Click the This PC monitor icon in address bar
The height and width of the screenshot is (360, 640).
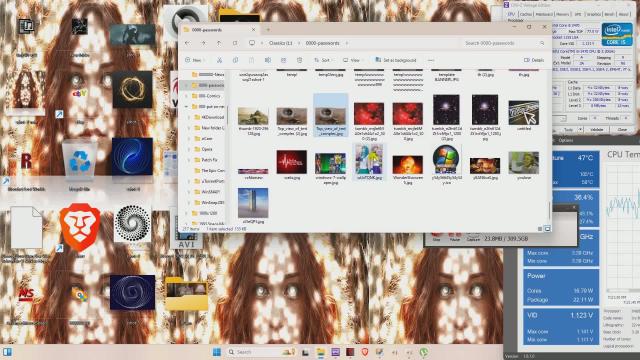(x=252, y=43)
